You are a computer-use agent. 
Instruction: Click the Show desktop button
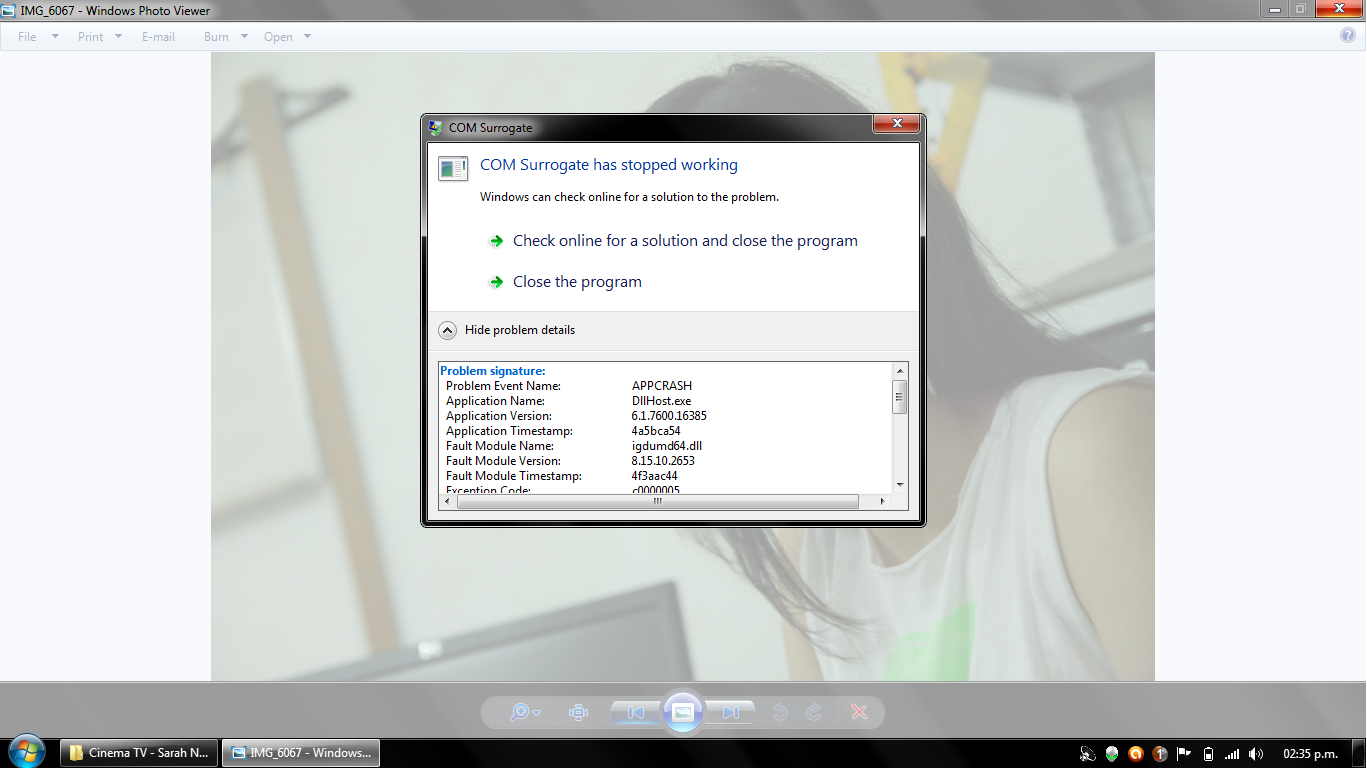pyautogui.click(x=1359, y=753)
